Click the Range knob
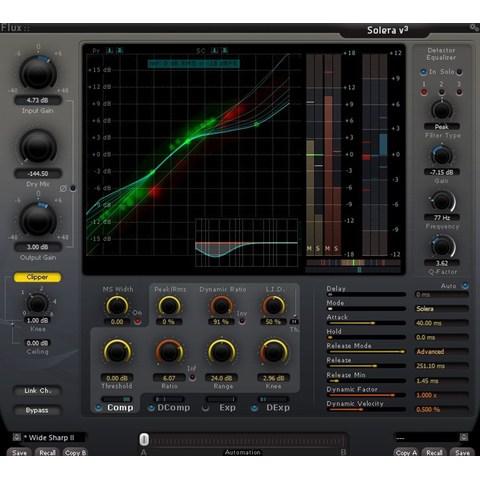The image size is (480, 480). tap(221, 352)
